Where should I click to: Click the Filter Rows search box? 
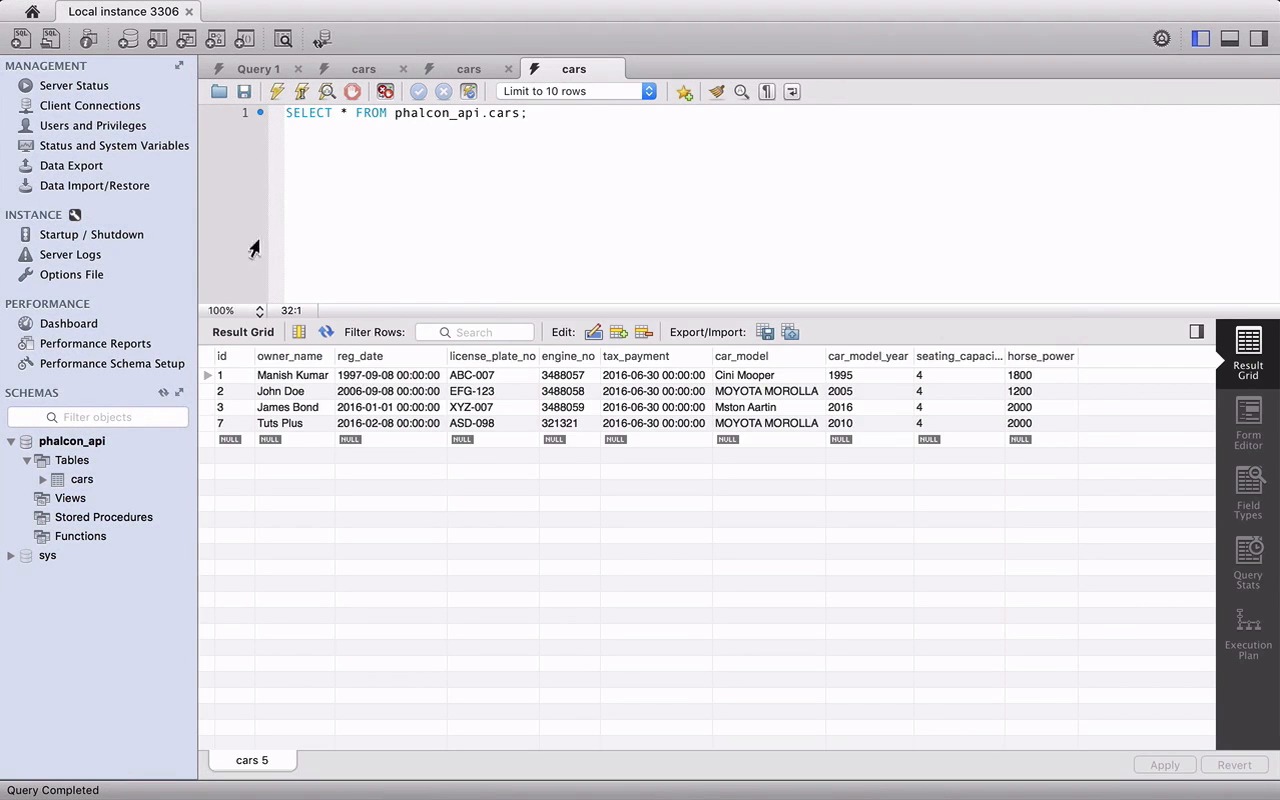pyautogui.click(x=475, y=332)
